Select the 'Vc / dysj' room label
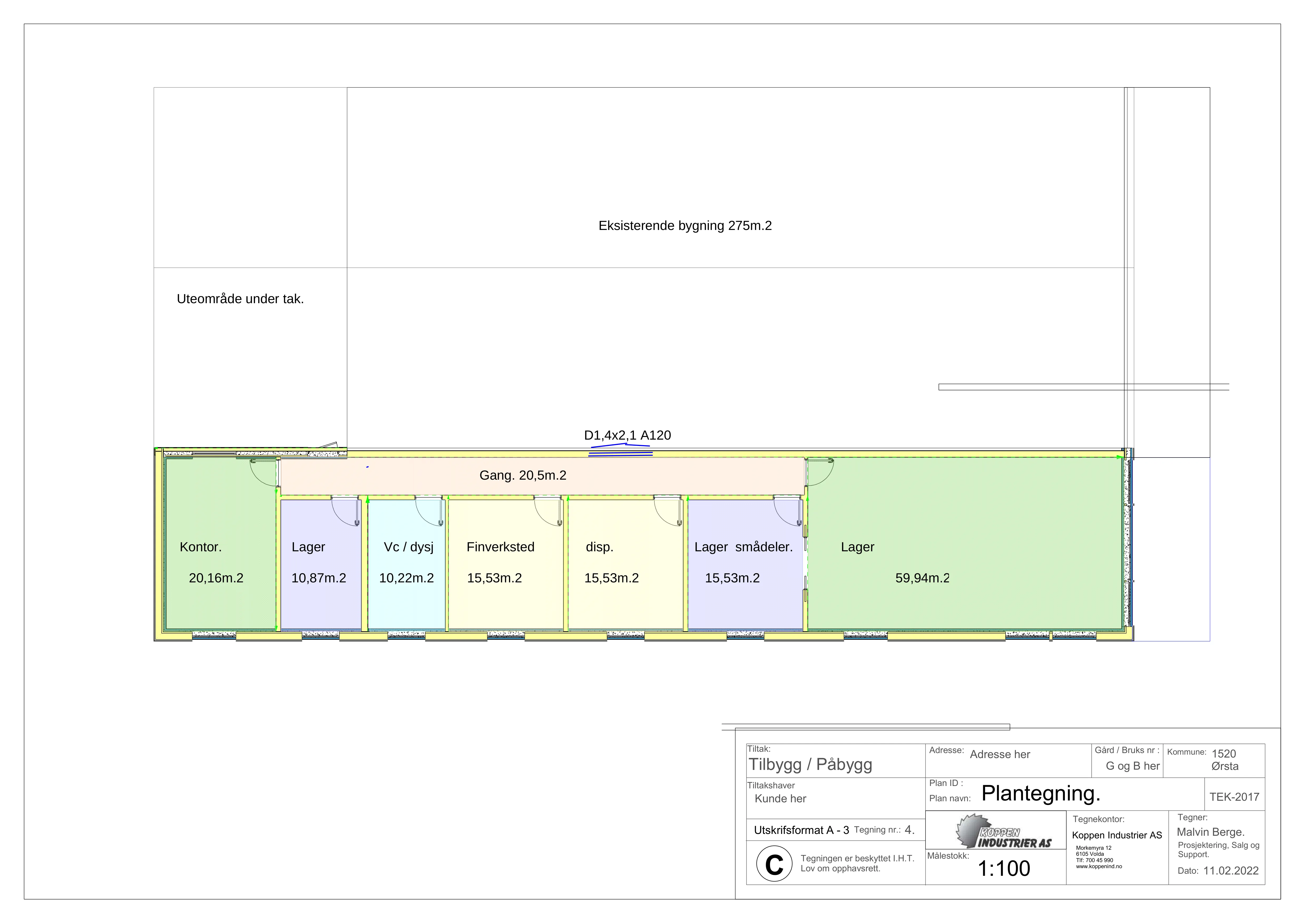1307x924 pixels. pos(409,547)
